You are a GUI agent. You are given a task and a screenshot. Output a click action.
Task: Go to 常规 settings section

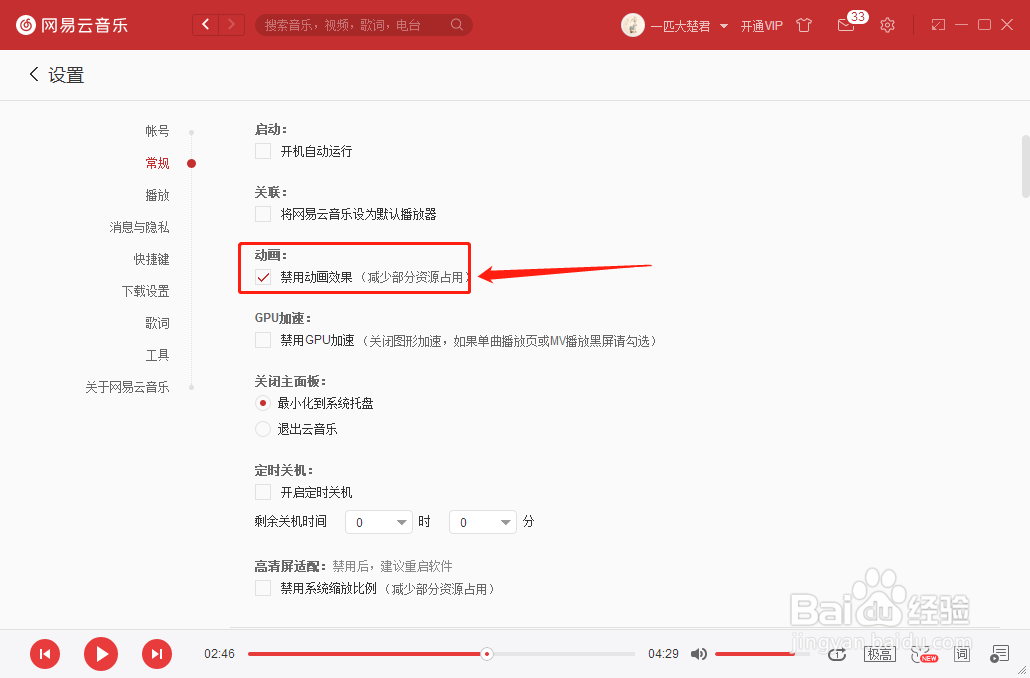(x=158, y=163)
